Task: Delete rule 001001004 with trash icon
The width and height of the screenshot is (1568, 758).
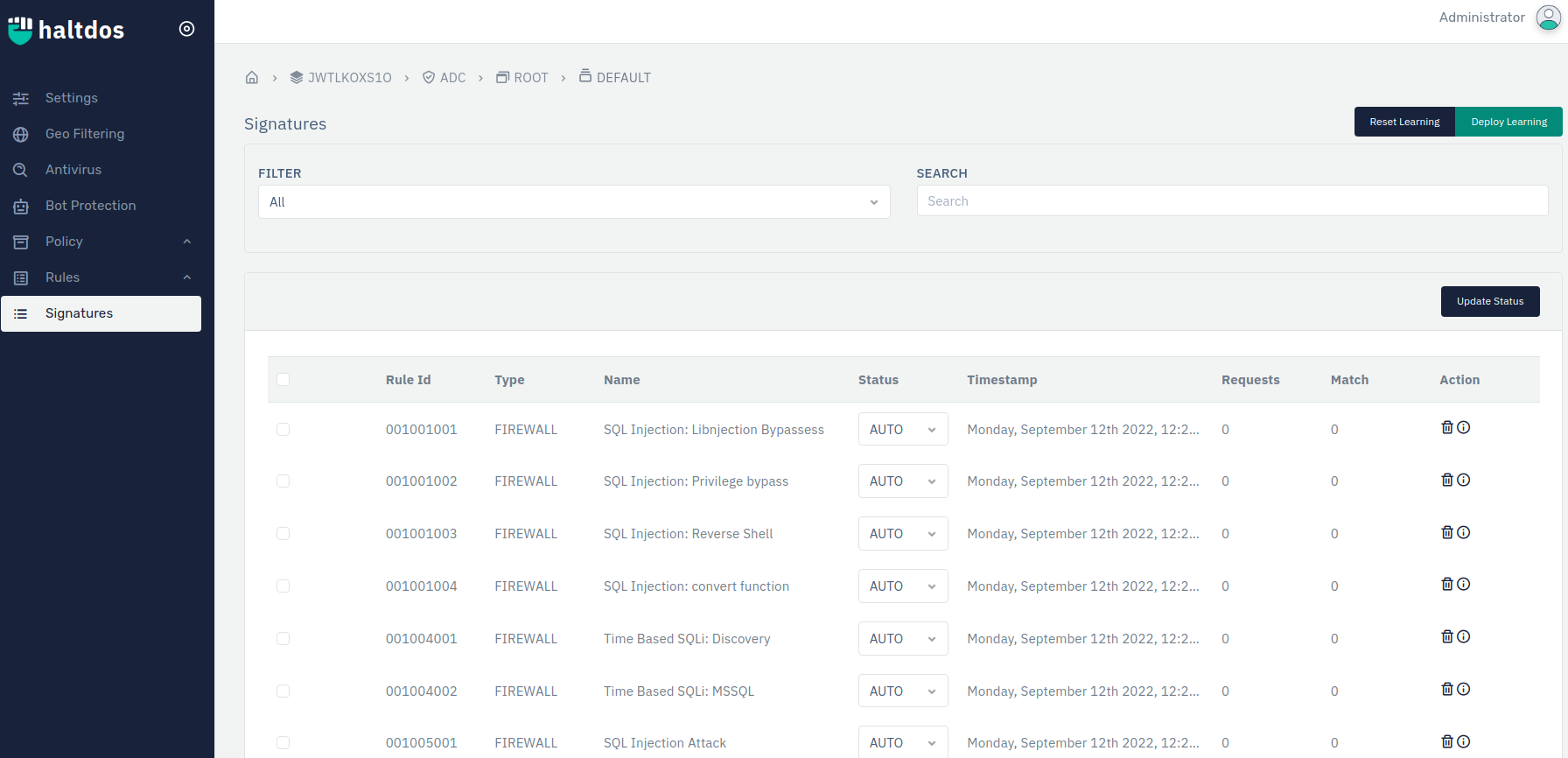Action: click(x=1447, y=584)
